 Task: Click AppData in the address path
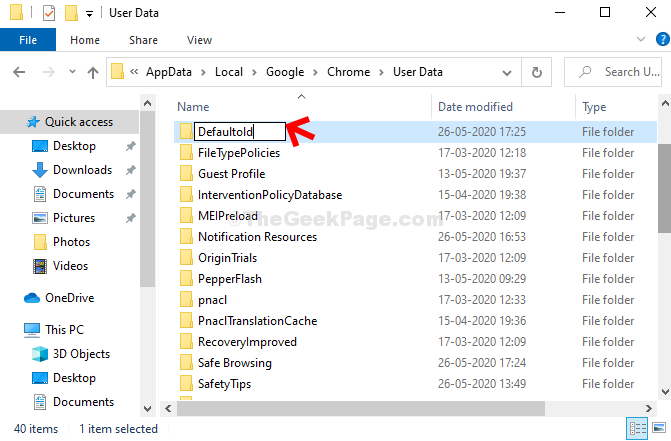coord(169,72)
